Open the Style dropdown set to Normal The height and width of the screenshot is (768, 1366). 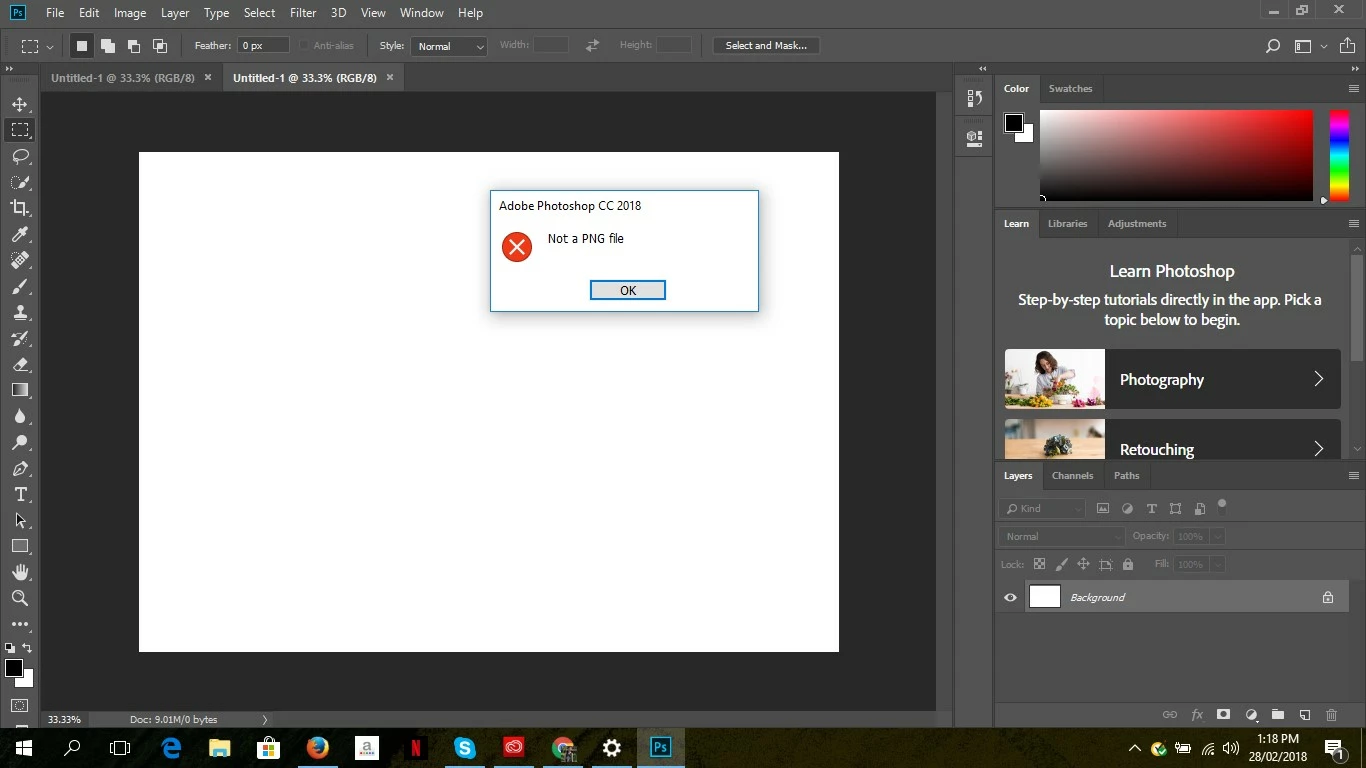pos(448,46)
